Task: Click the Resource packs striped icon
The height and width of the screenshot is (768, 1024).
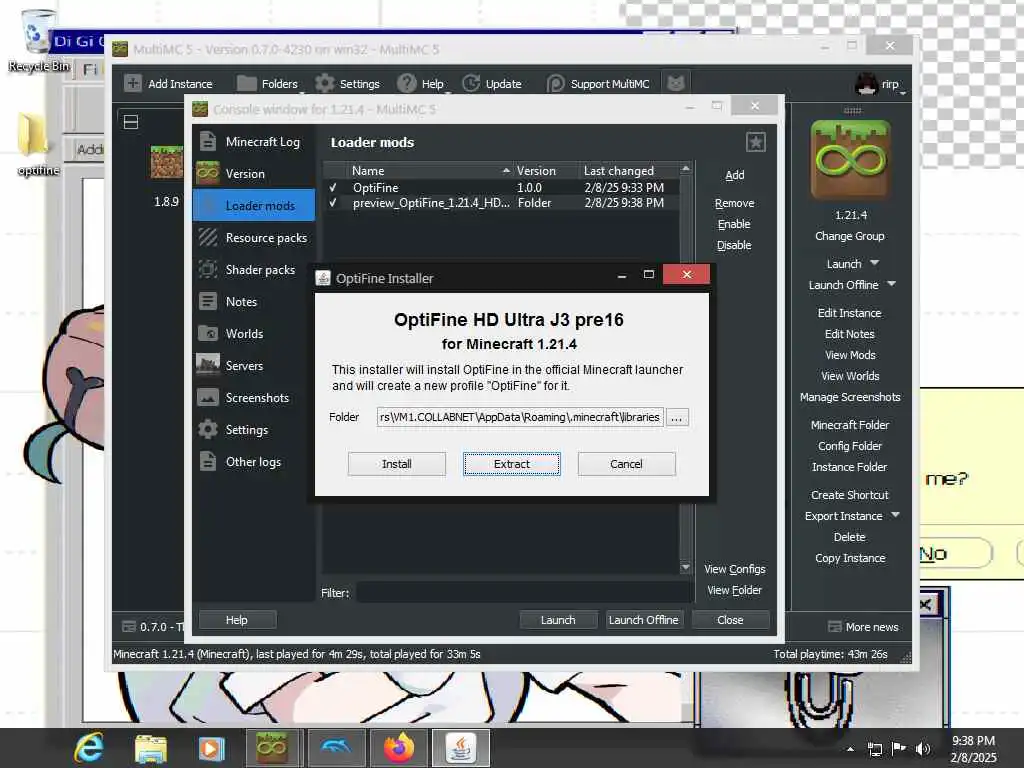Action: click(208, 237)
